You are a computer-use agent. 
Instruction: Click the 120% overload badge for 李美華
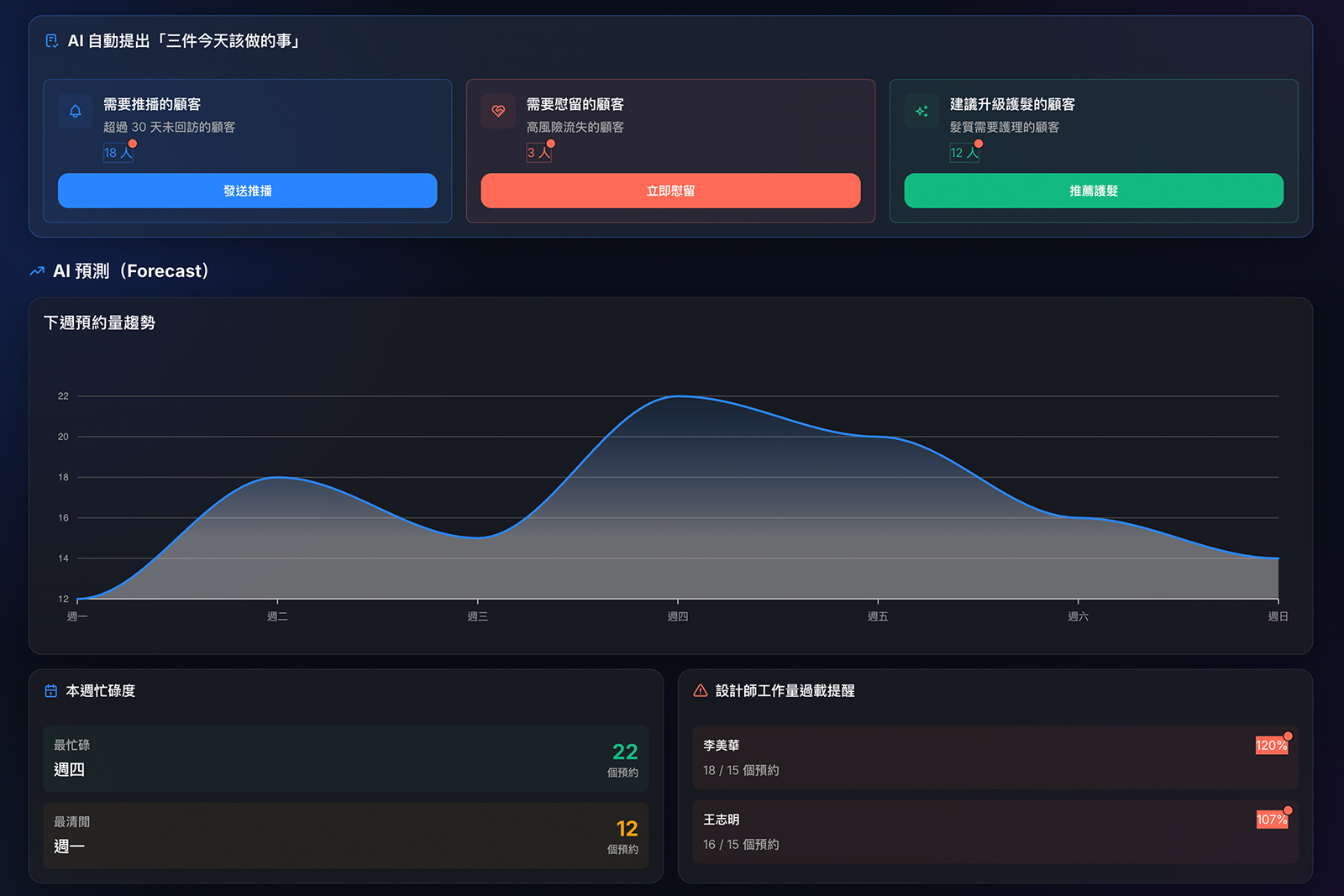(x=1271, y=746)
